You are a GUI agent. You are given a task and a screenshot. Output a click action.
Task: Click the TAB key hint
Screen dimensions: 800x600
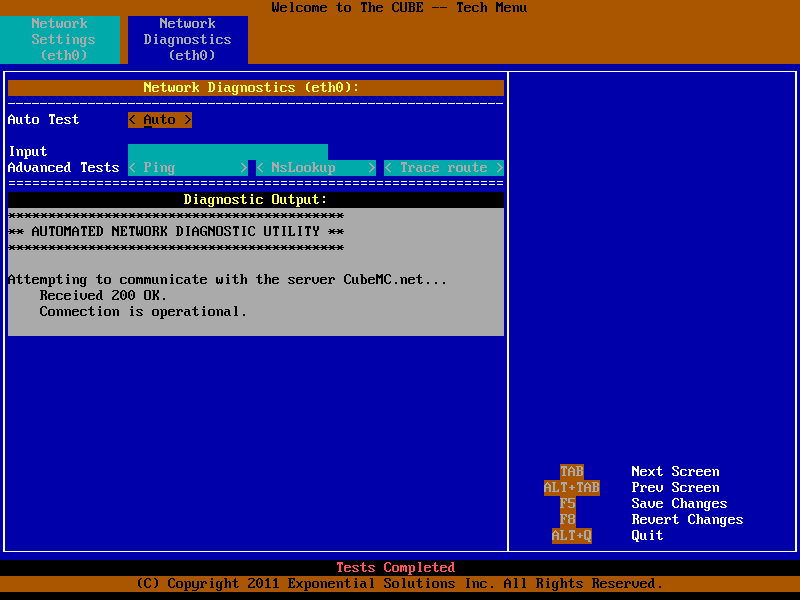[x=571, y=471]
